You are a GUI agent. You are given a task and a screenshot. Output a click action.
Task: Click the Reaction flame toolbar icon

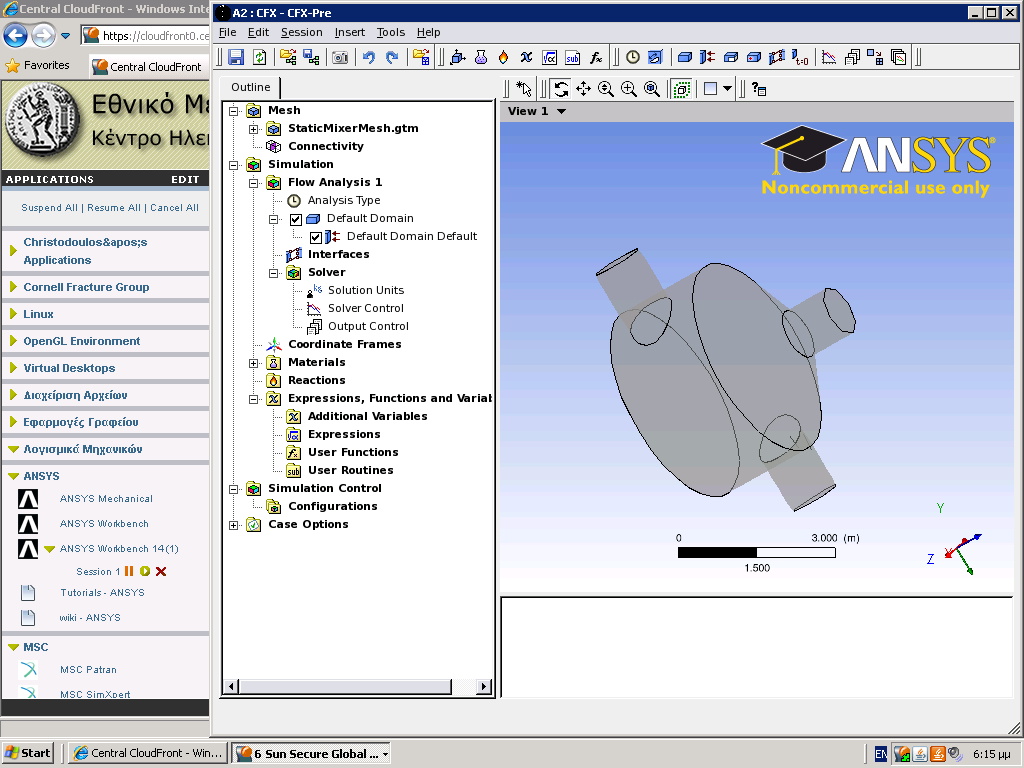click(x=503, y=58)
